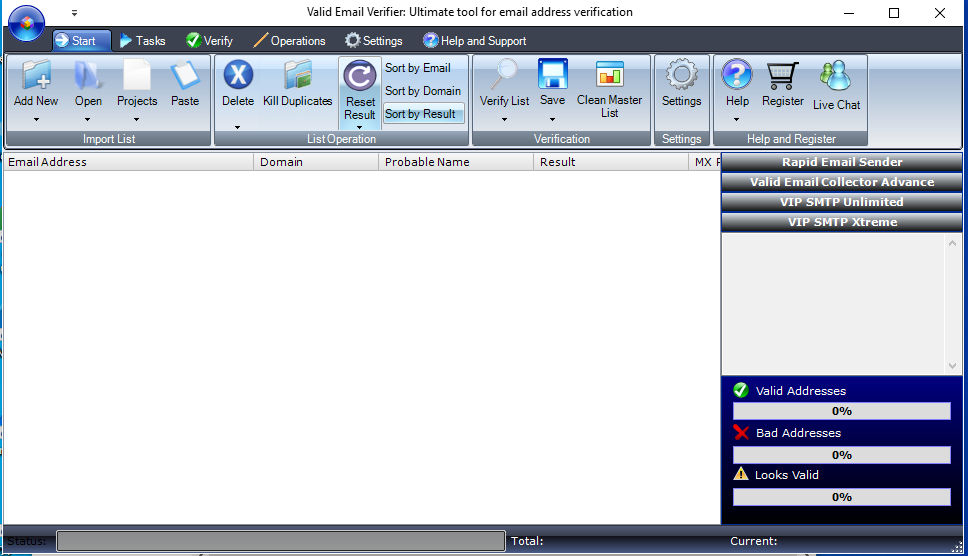The image size is (968, 556).
Task: Click the Delete X icon
Action: (x=238, y=75)
